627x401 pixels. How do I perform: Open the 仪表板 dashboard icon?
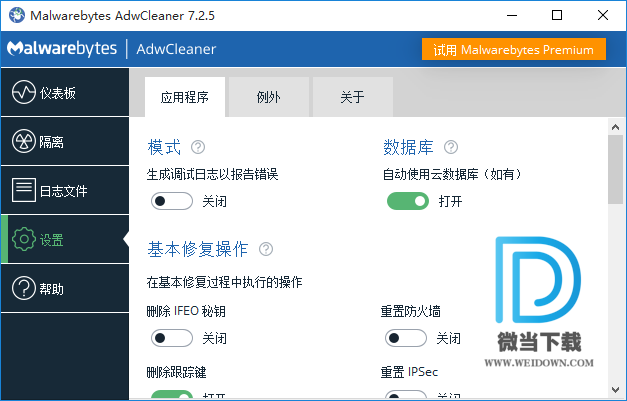(24, 92)
